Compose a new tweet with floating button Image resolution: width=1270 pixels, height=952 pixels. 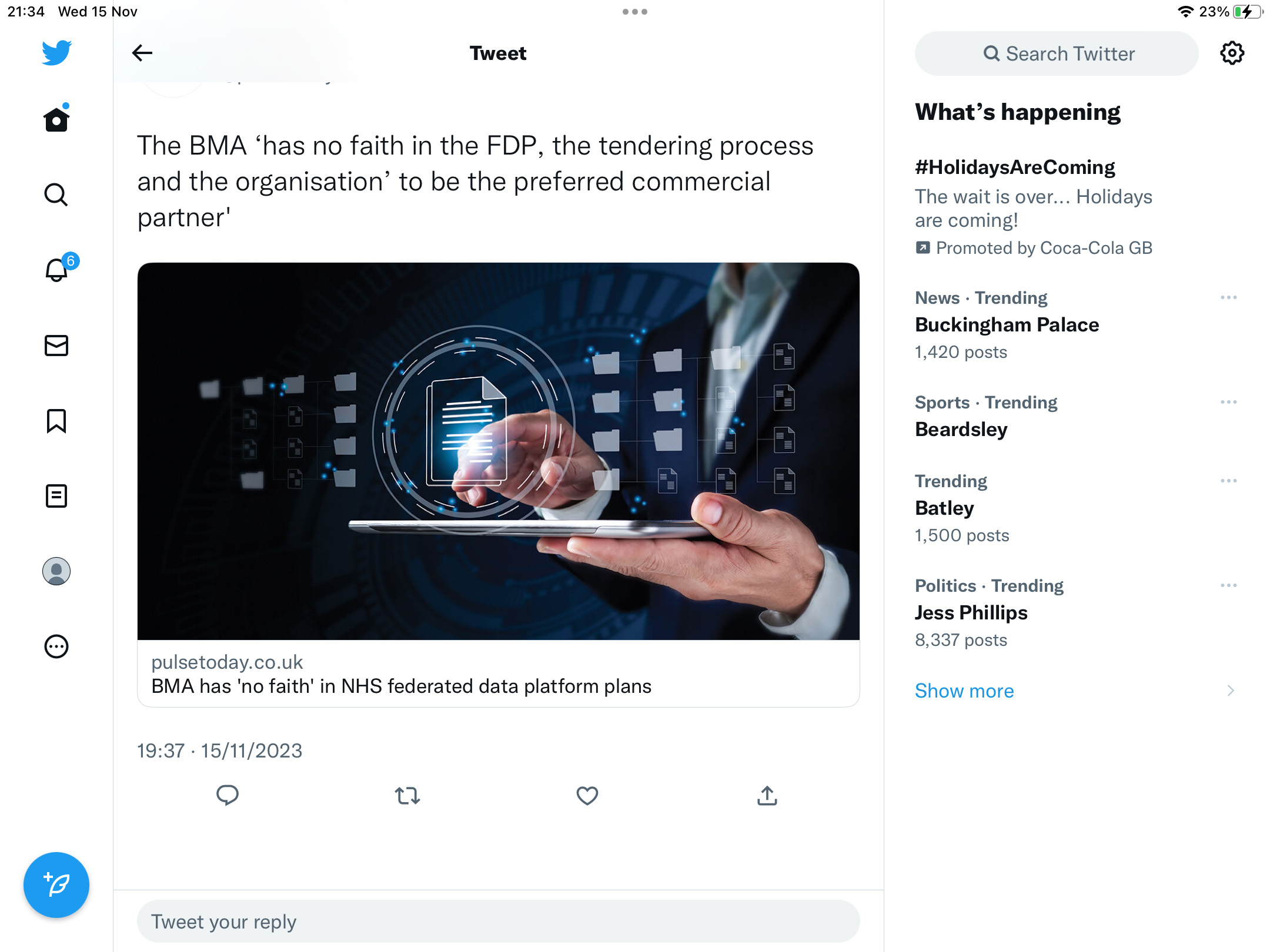[56, 884]
